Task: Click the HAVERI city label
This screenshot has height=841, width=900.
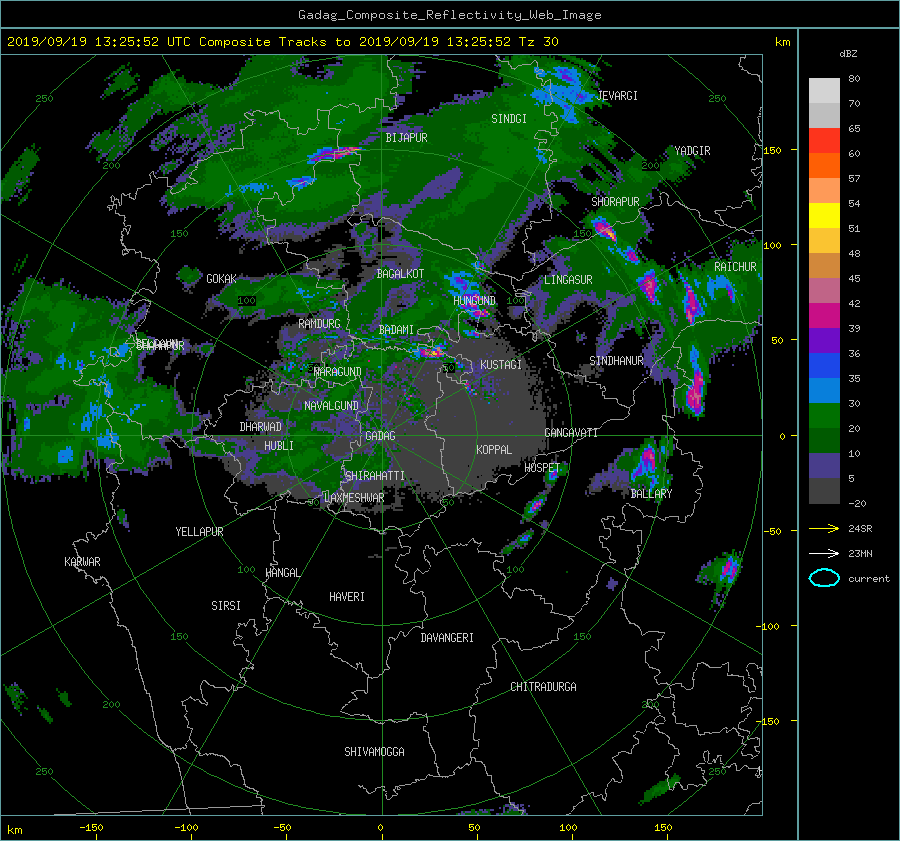Action: (347, 597)
